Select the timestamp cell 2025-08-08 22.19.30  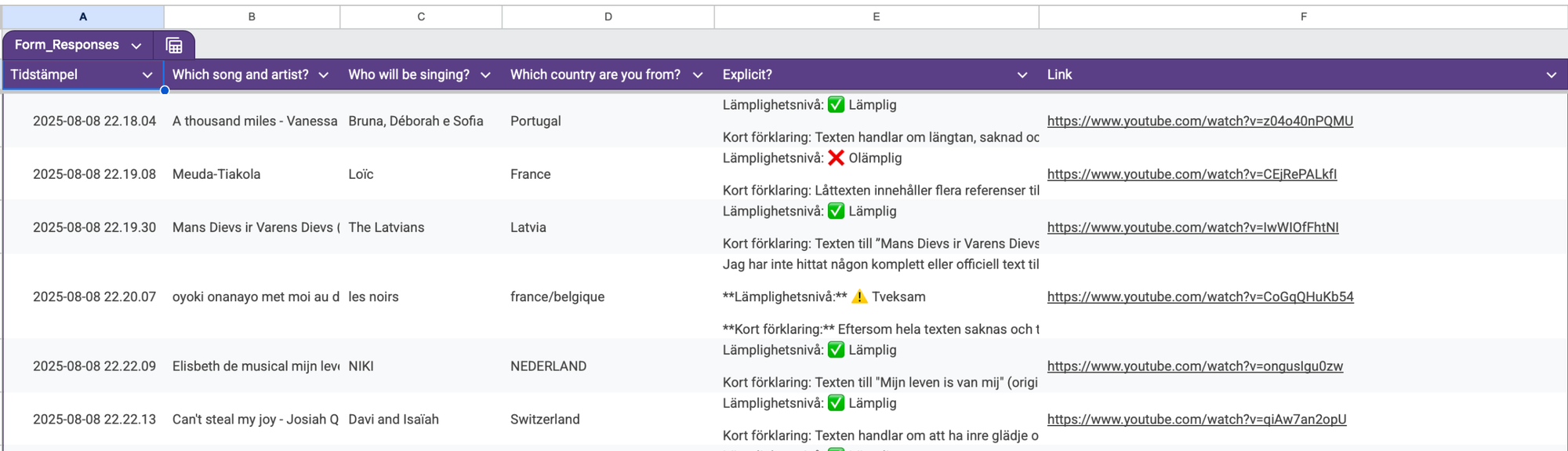[84, 227]
